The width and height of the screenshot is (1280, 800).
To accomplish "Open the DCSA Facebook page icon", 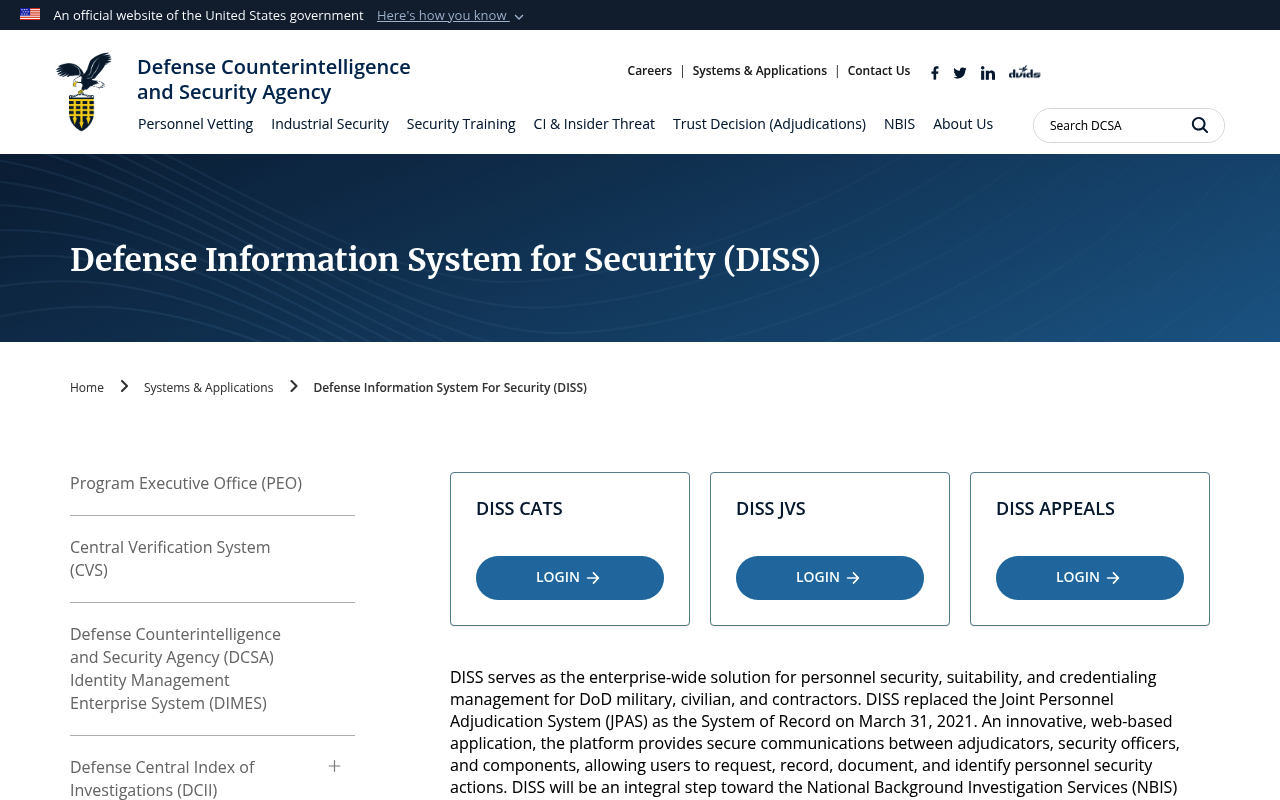I will point(935,73).
